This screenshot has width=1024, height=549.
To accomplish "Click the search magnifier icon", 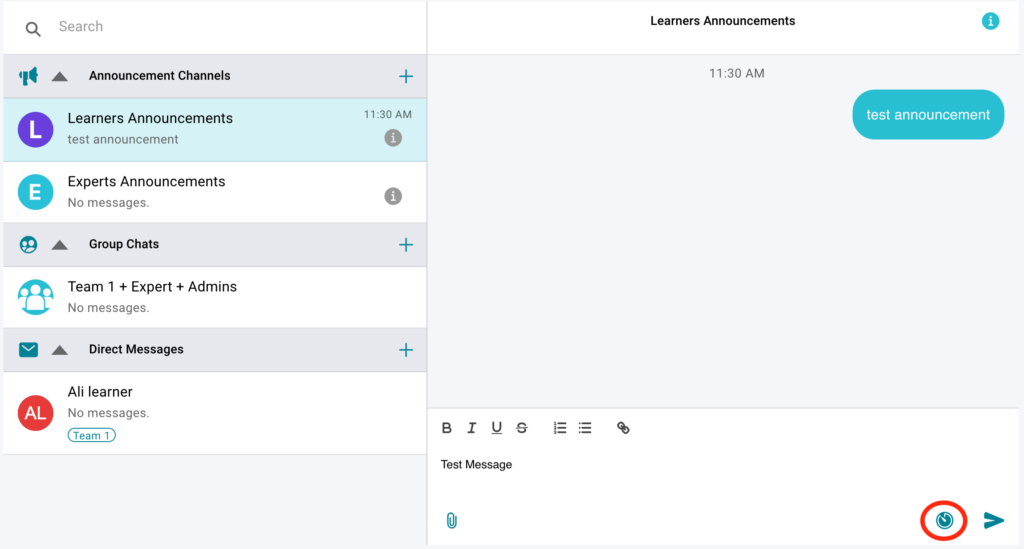I will pos(33,29).
